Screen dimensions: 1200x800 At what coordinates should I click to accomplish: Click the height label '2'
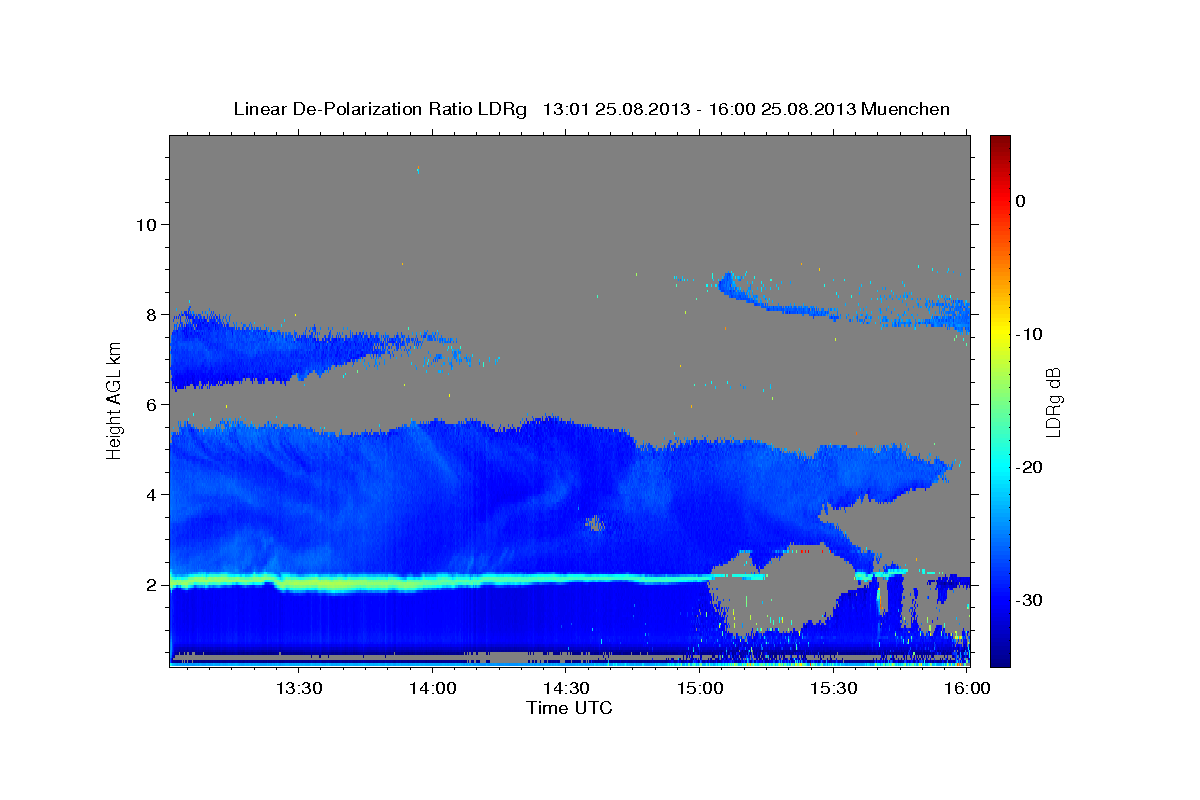click(150, 584)
